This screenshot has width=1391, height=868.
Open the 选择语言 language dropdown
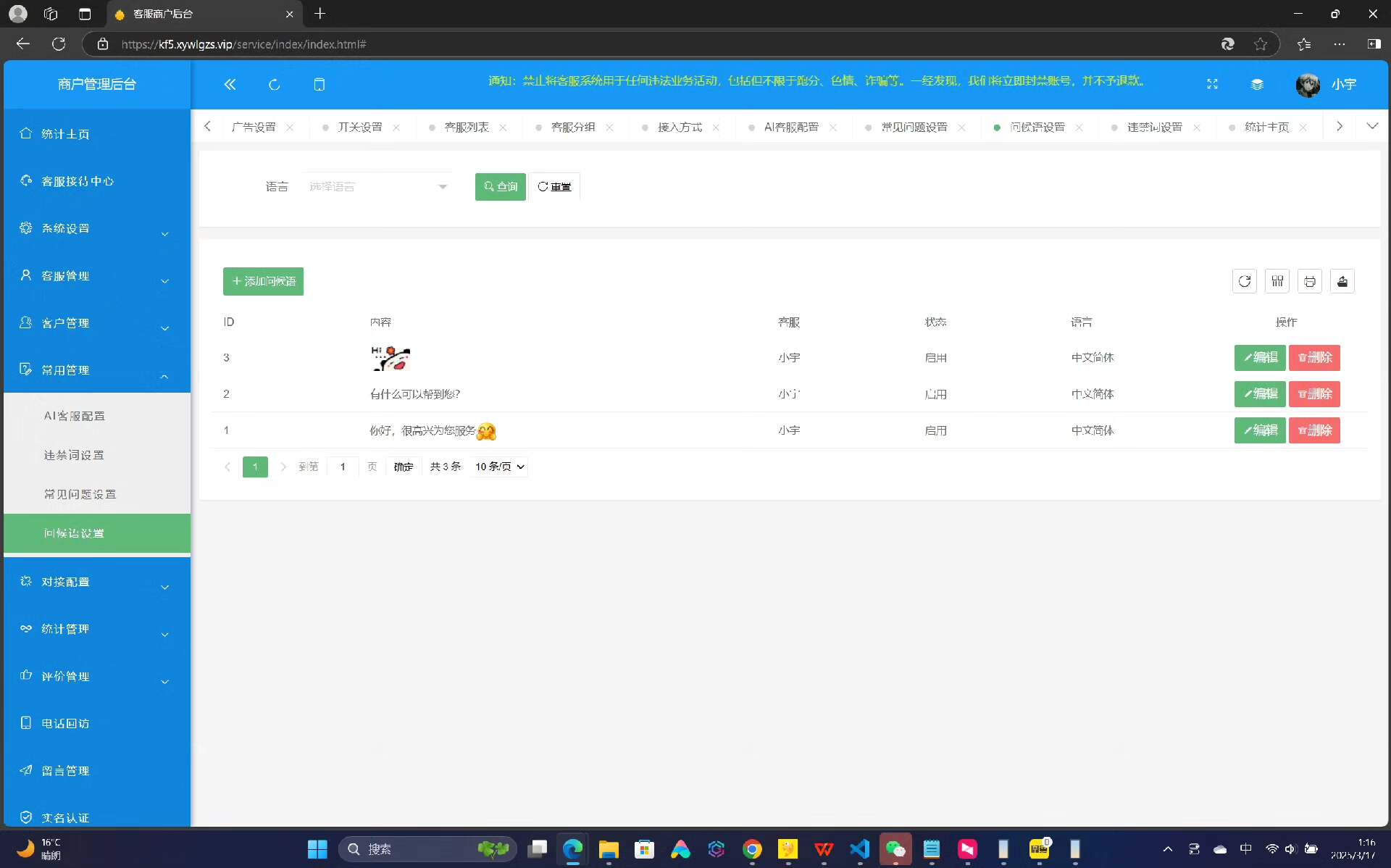click(377, 187)
